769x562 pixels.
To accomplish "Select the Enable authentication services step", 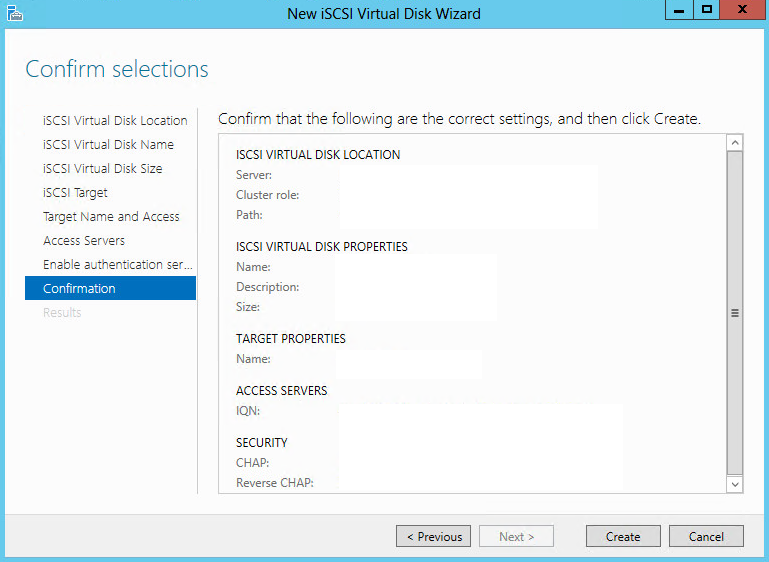I will (x=117, y=265).
